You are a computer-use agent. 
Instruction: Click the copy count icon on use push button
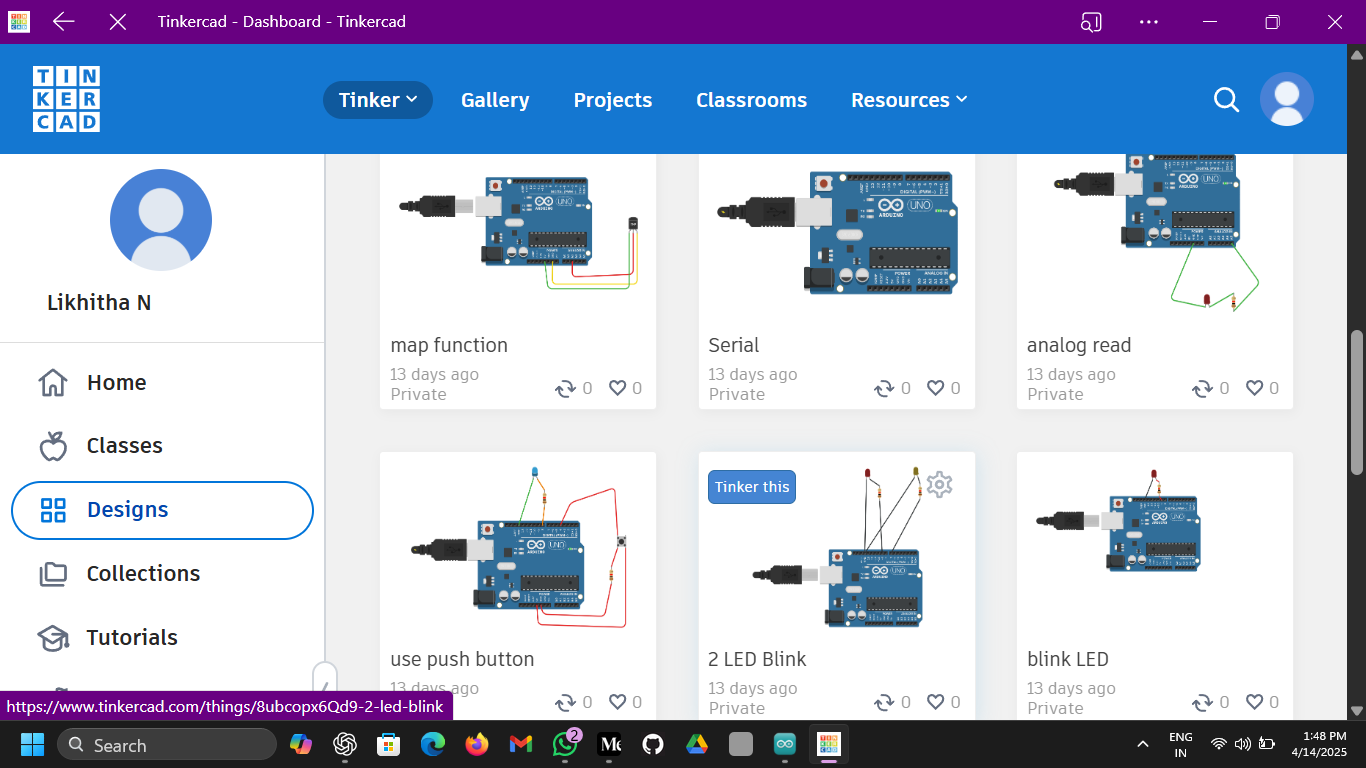[566, 702]
